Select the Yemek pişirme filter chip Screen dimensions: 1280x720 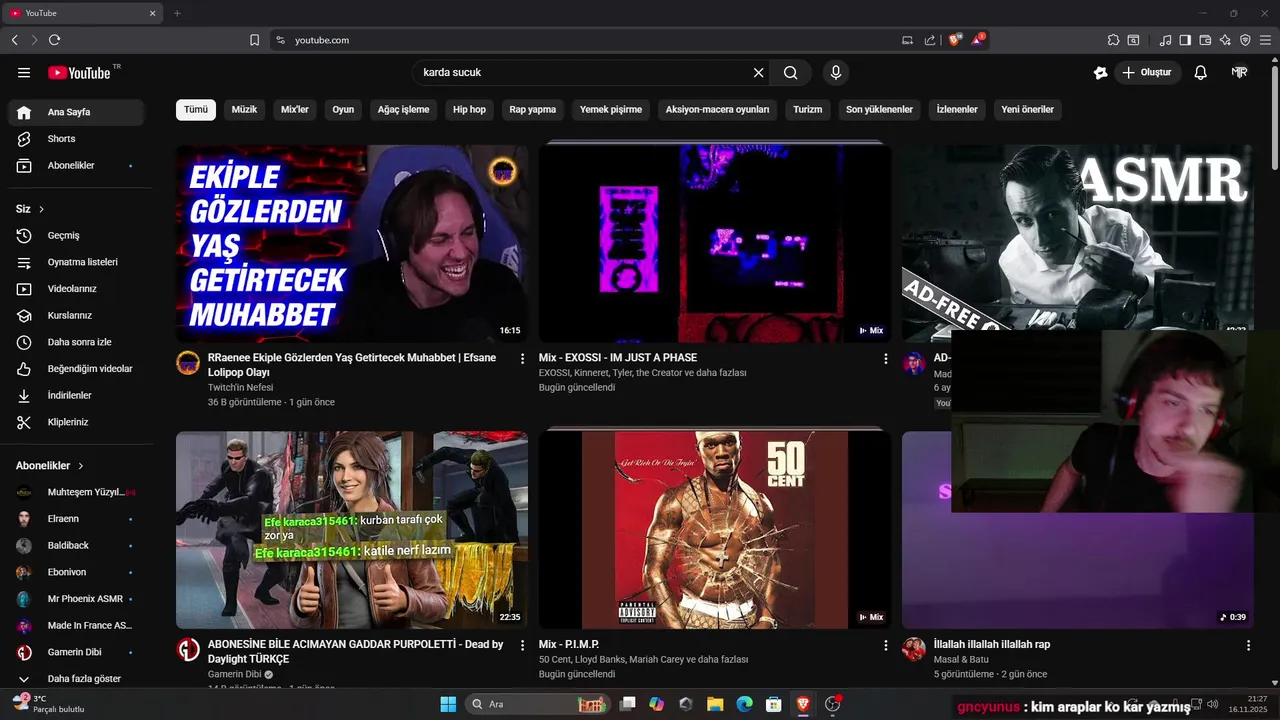pos(611,109)
